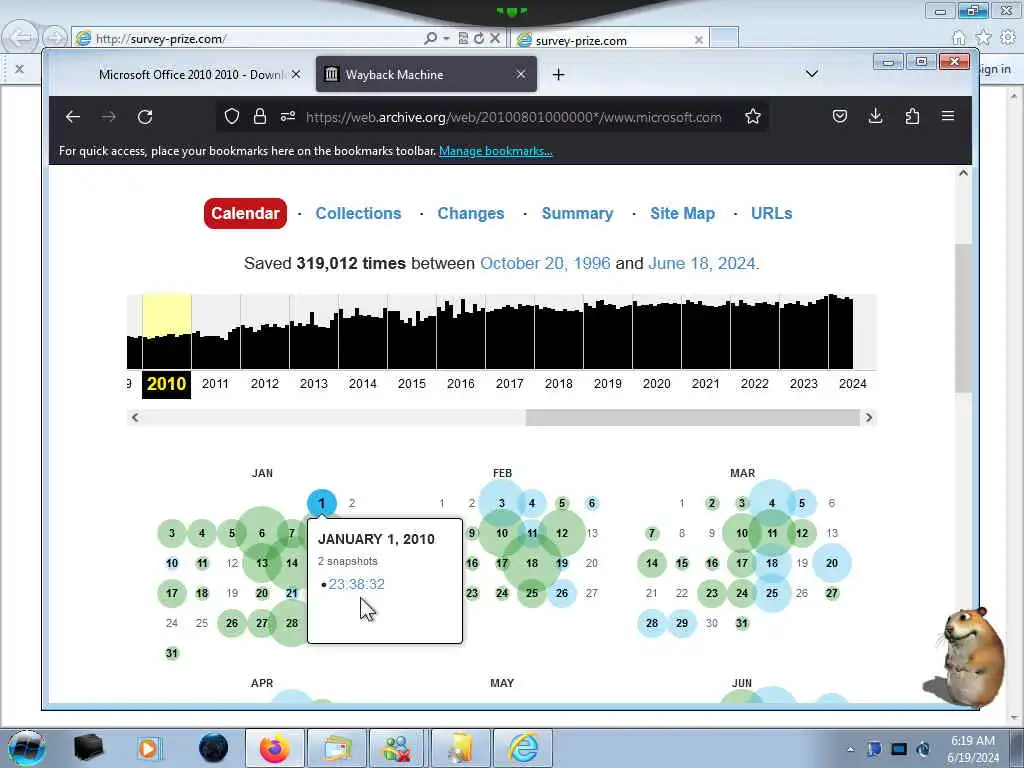Open Internet Explorer taskbar icon
The image size is (1024, 768).
coord(523,748)
